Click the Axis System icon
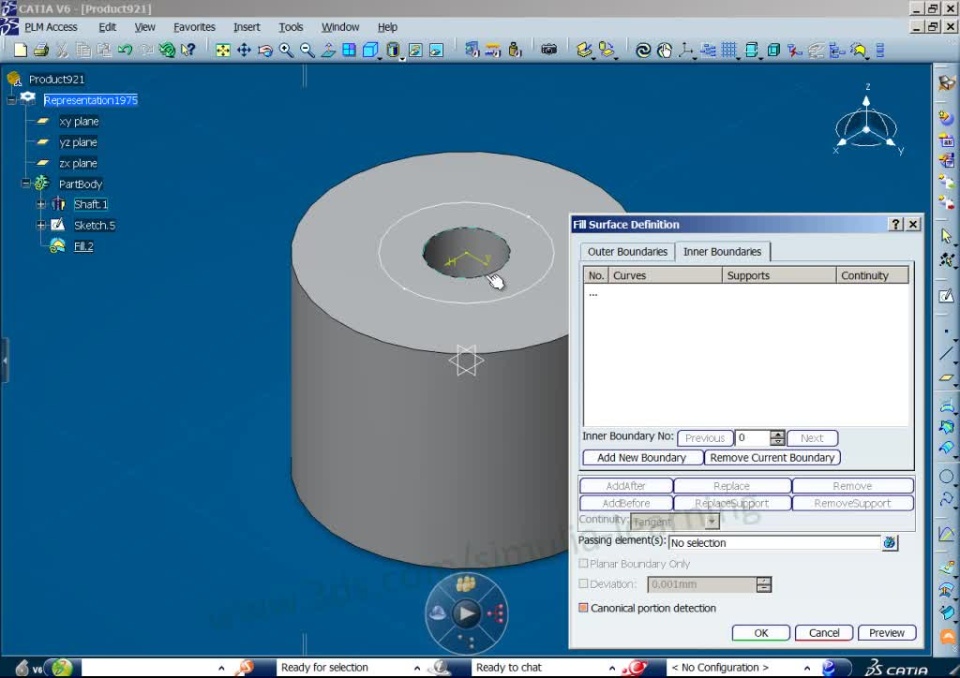The image size is (960, 678). tap(686, 50)
